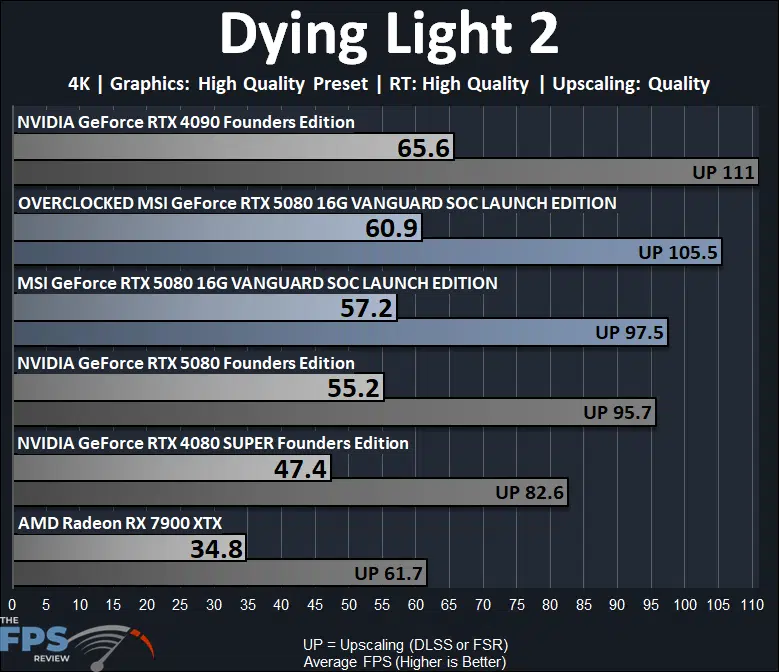Click the RTX 4080 SUPER Founders Edition label
The image size is (779, 672).
coord(213,443)
